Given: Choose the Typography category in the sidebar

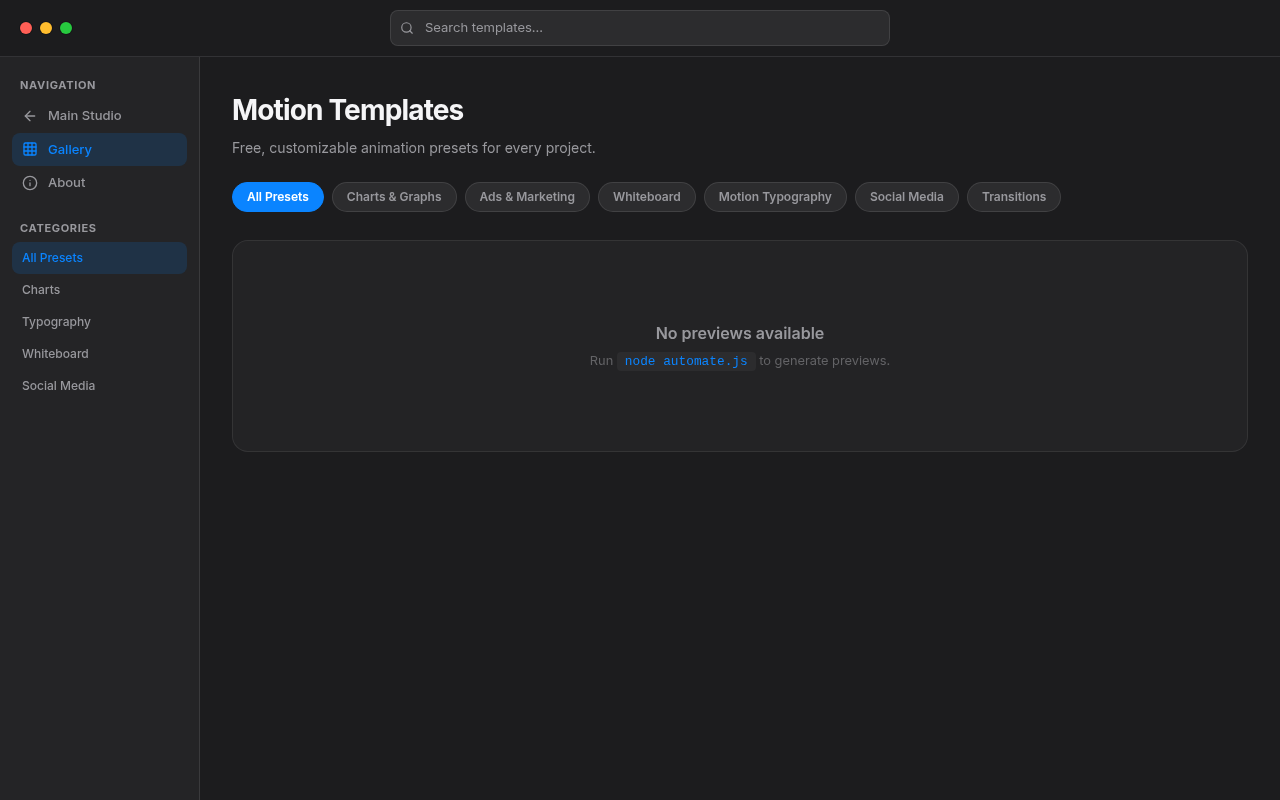Looking at the screenshot, I should click(99, 322).
